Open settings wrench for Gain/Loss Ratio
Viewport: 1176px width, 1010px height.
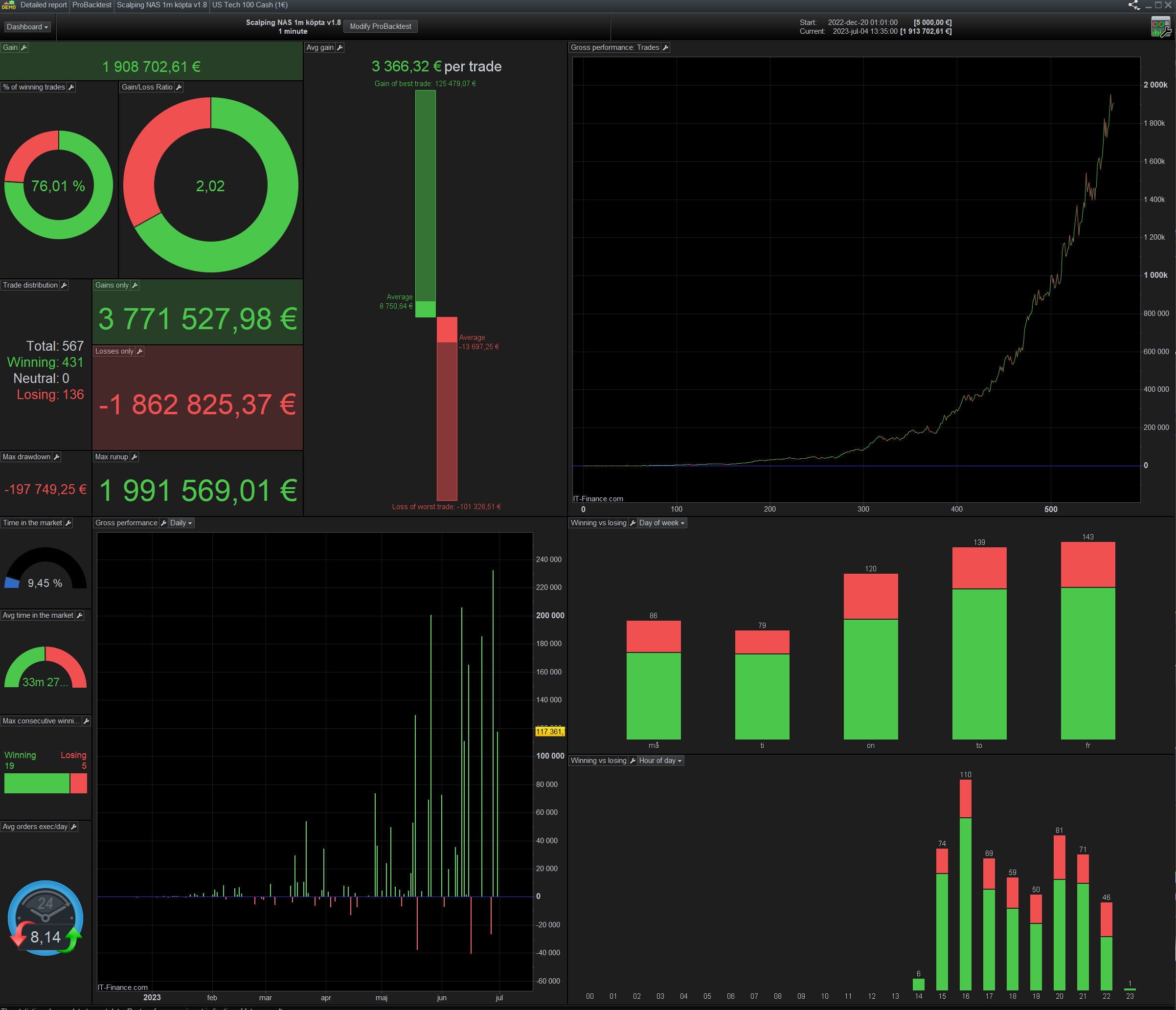[179, 88]
